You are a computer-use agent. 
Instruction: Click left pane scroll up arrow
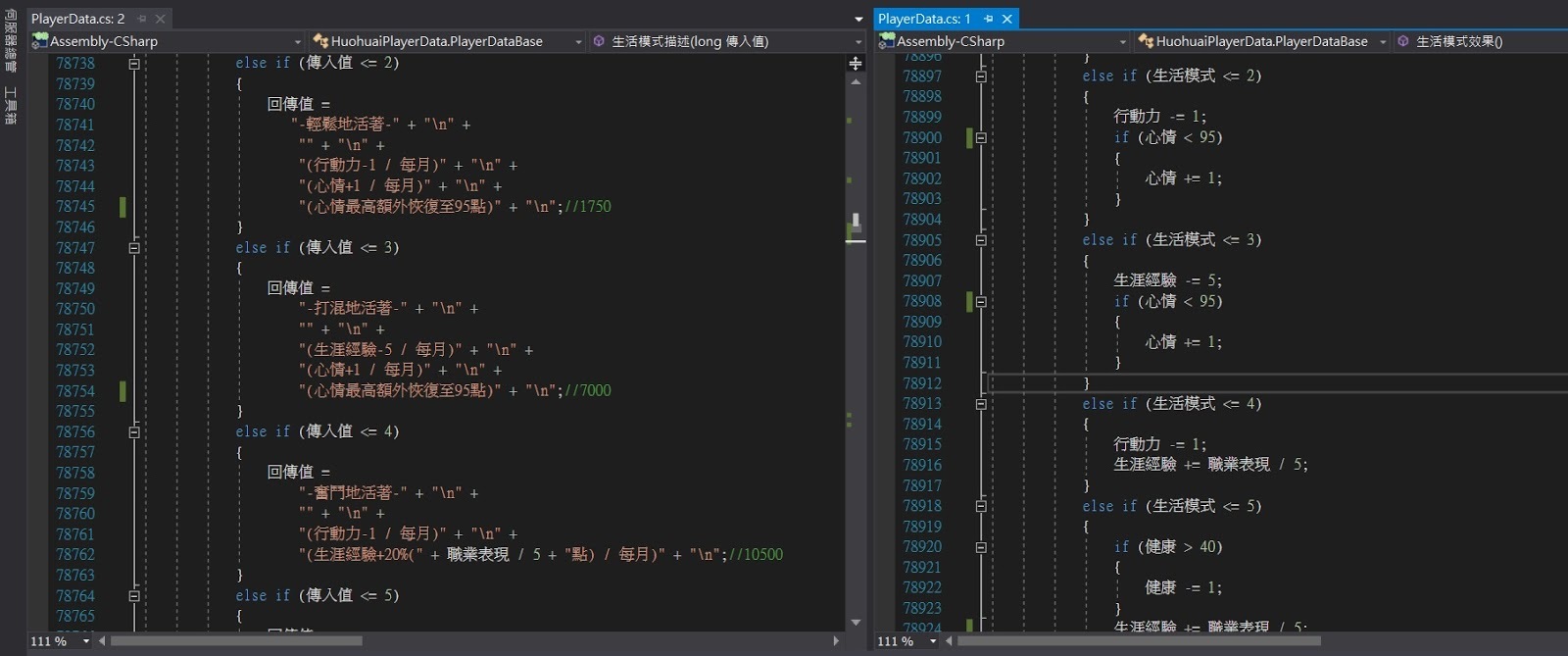856,82
